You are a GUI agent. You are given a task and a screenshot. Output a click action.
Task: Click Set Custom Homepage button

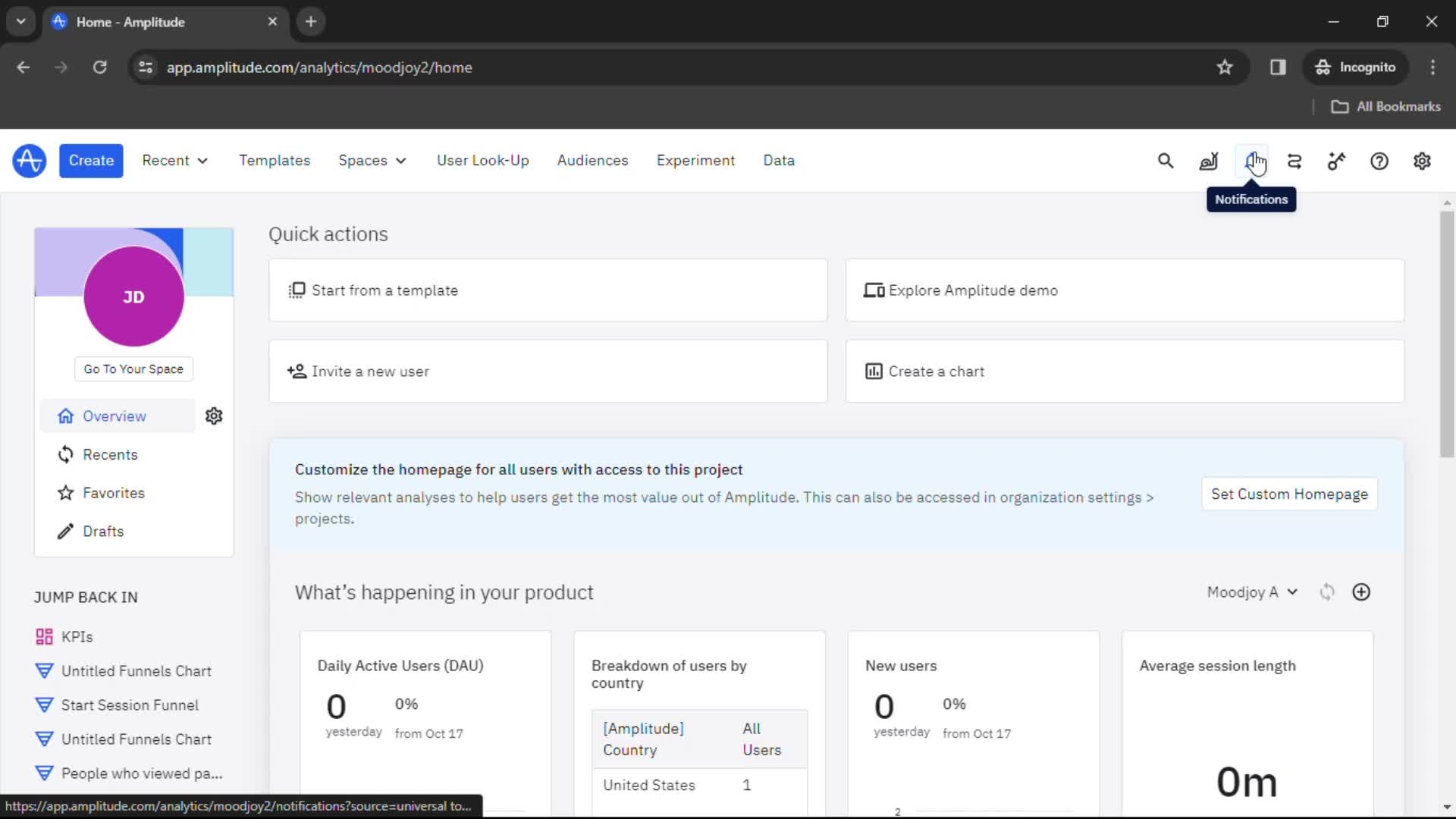pyautogui.click(x=1289, y=494)
